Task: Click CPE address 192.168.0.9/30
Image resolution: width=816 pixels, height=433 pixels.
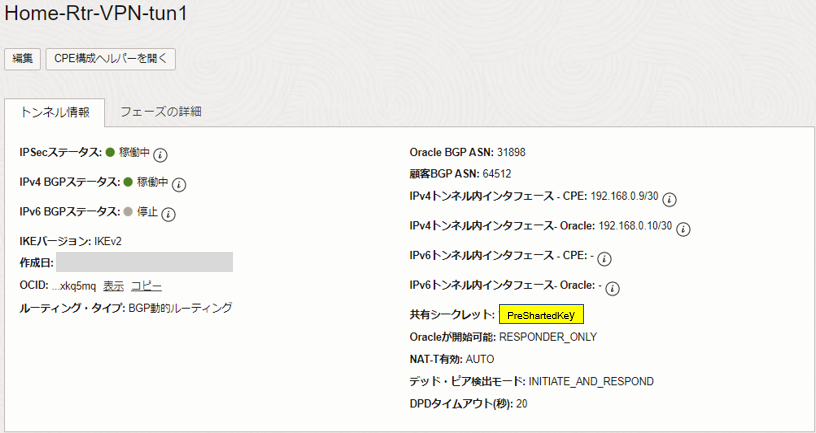Action: [x=624, y=197]
